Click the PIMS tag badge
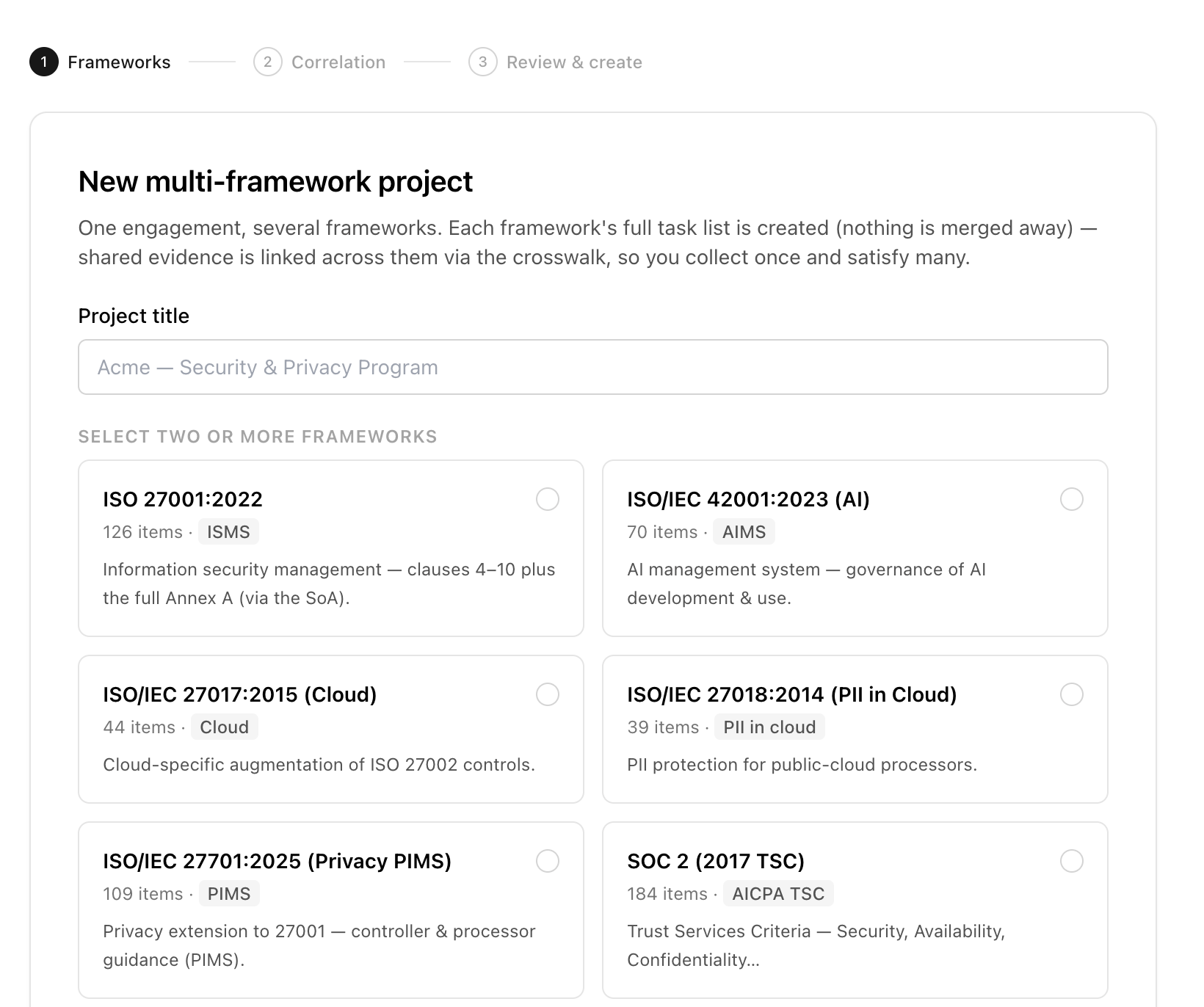This screenshot has width=1204, height=1007. tap(229, 894)
